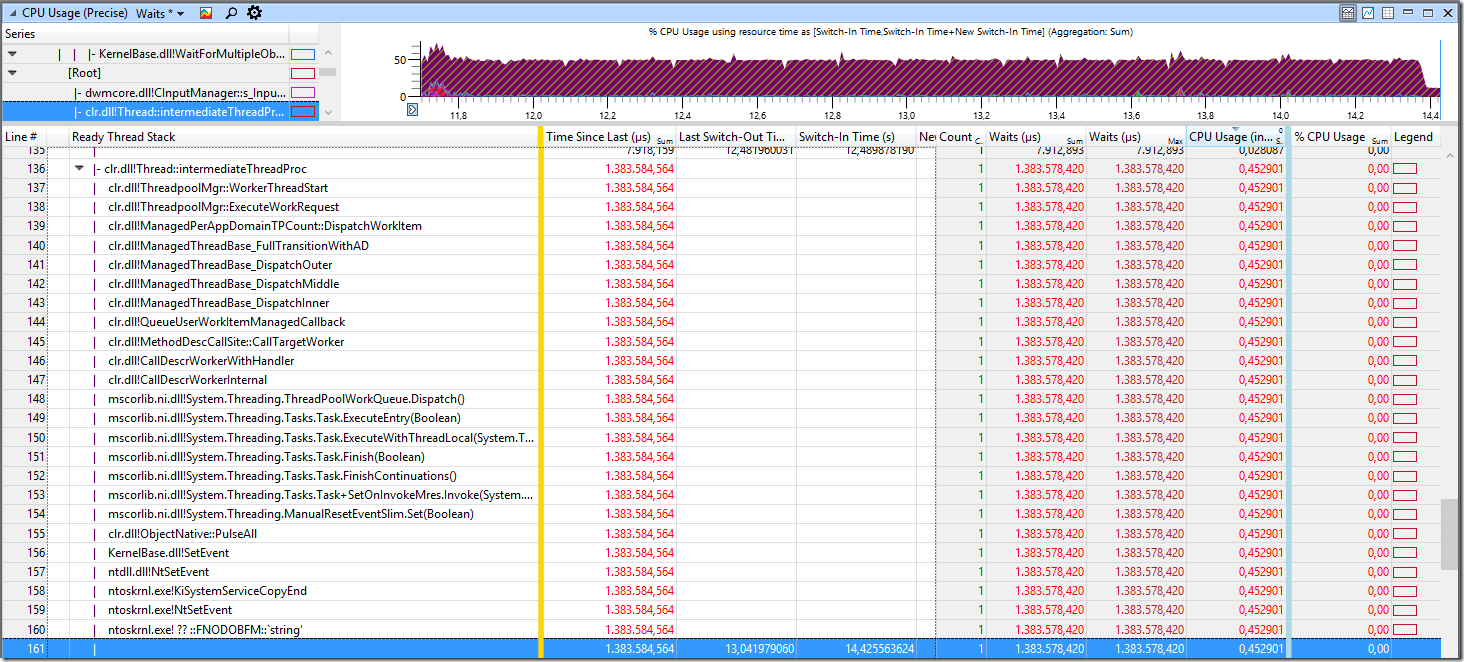
Task: Maximize the CPU Usage panel
Action: 1429,13
